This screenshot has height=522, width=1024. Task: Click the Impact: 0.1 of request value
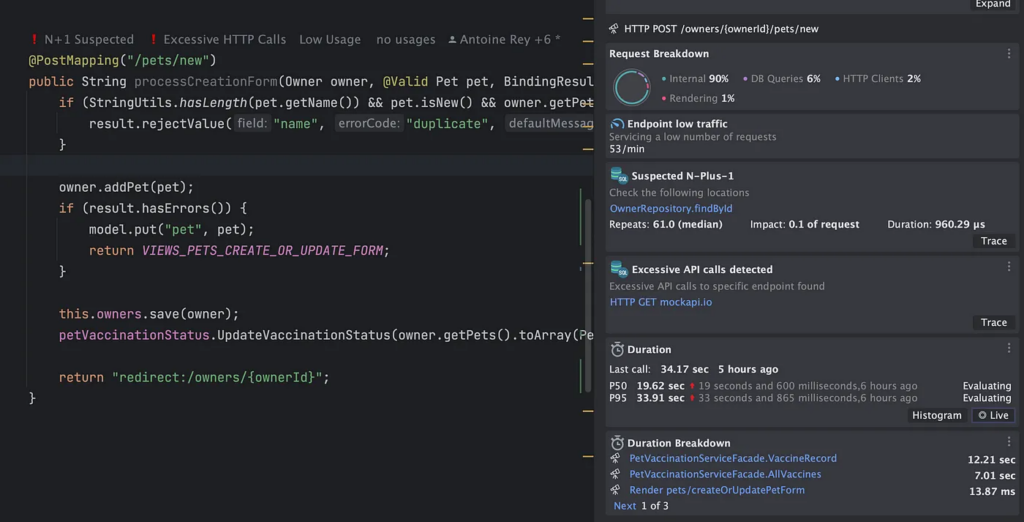805,224
